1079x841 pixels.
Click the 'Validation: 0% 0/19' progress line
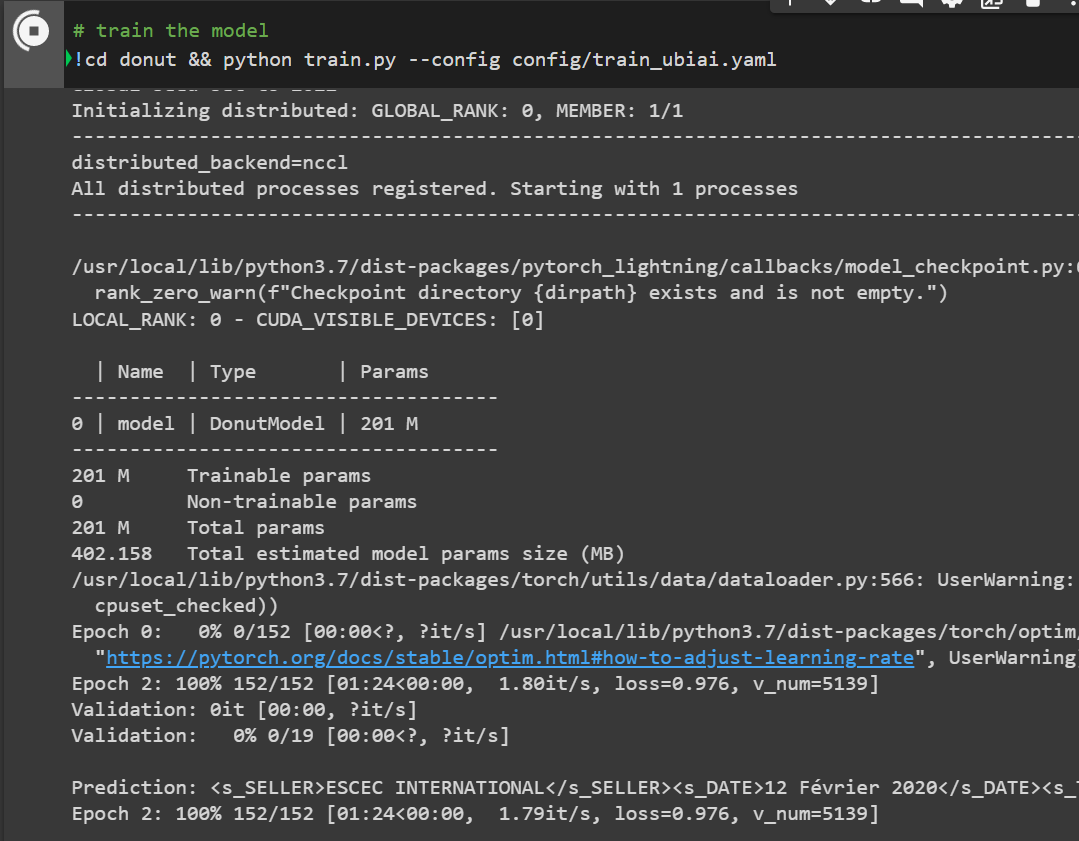click(x=290, y=736)
